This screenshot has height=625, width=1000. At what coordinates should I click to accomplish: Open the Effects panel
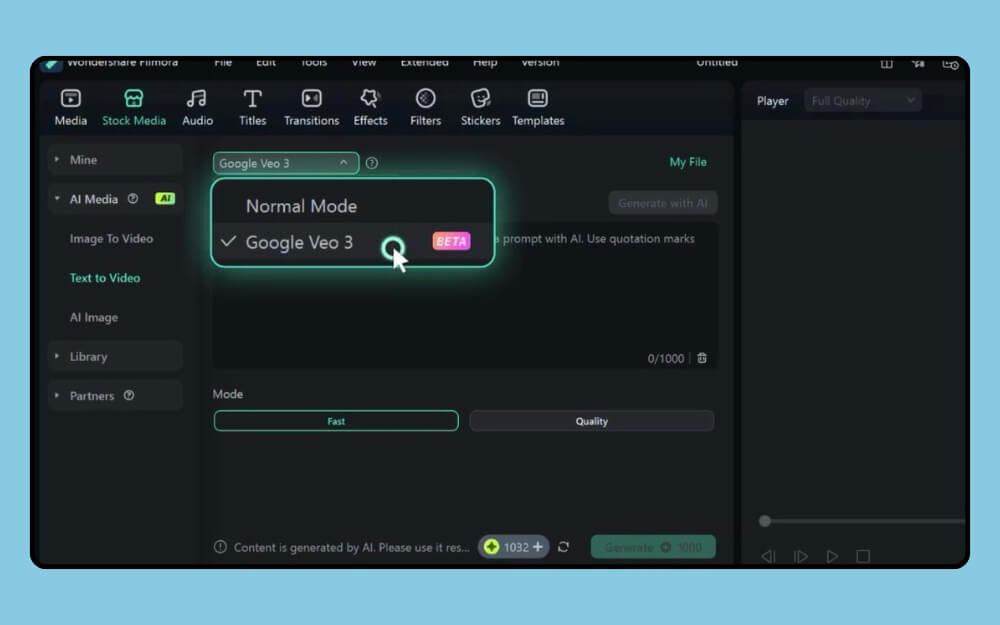tap(370, 105)
